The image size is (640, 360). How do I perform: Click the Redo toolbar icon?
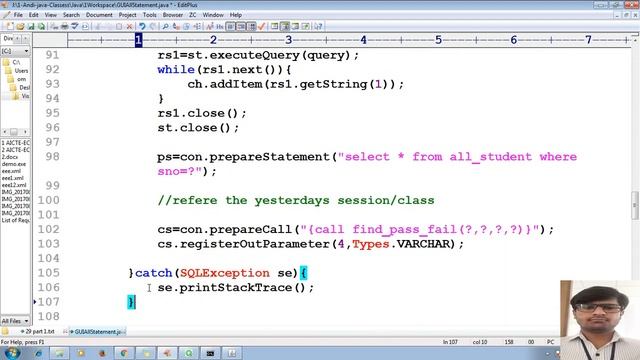(153, 27)
